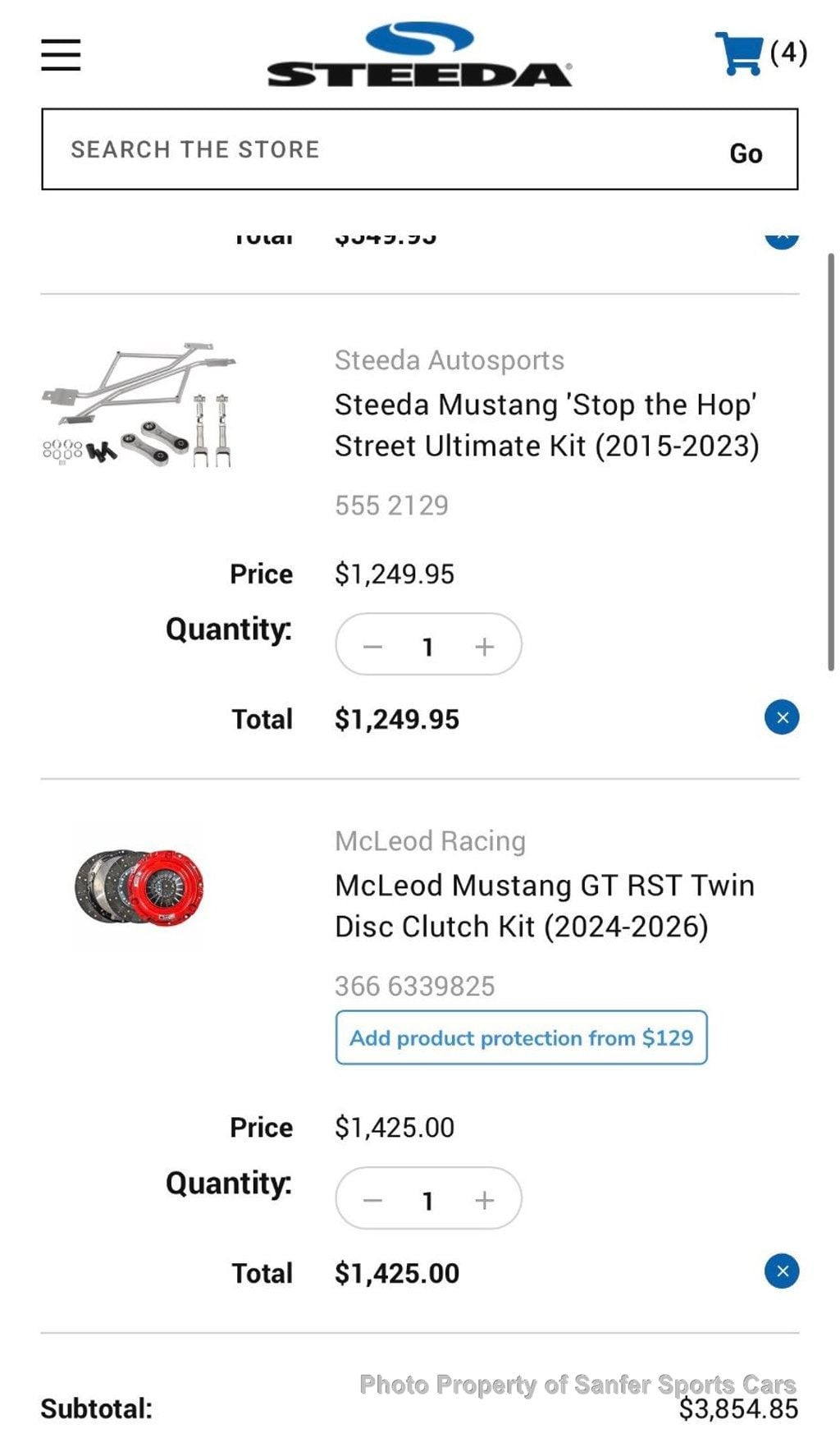Remove the partially visible top cart item

click(x=781, y=239)
